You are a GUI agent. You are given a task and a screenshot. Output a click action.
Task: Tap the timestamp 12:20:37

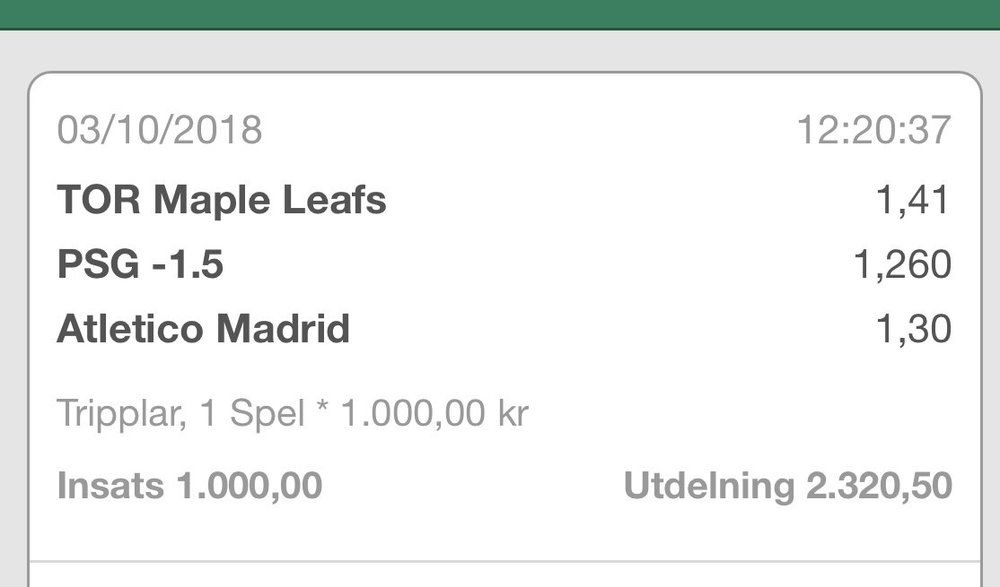pyautogui.click(x=873, y=131)
